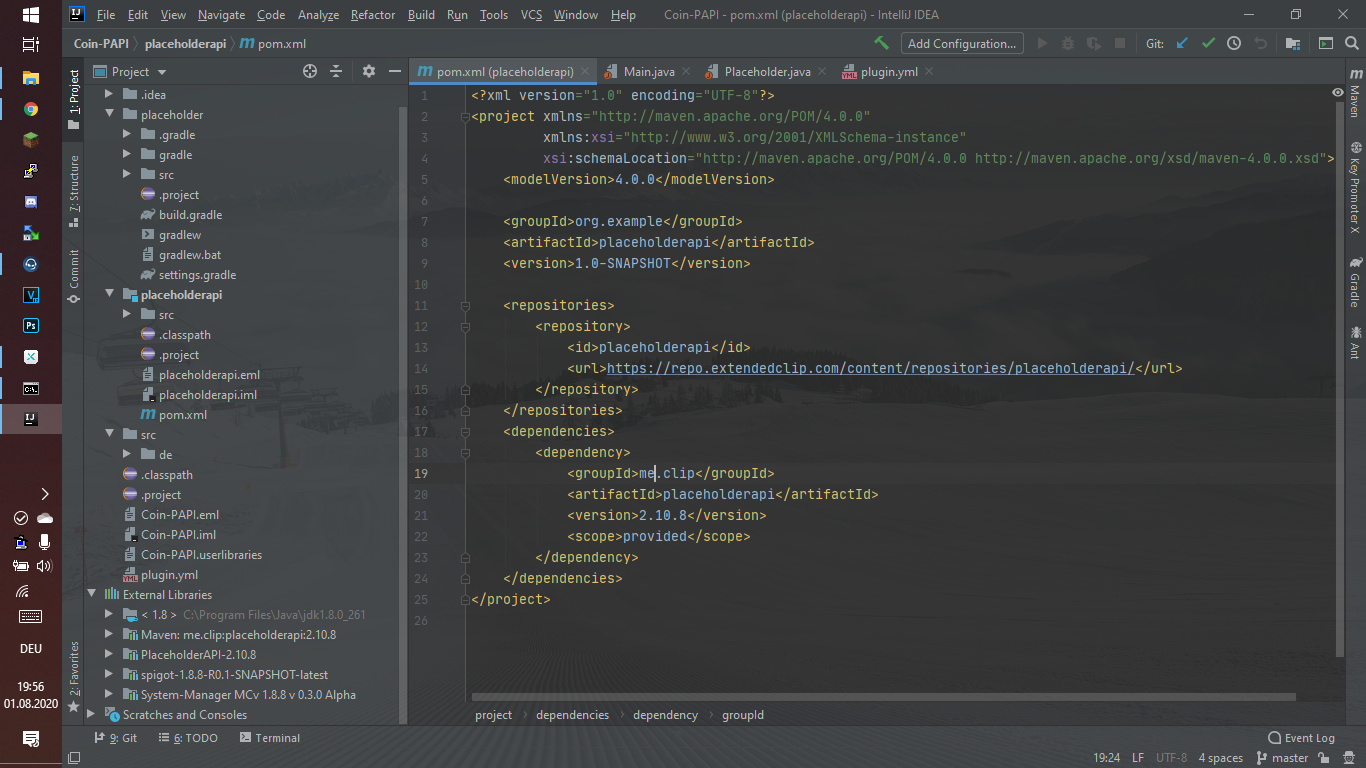The width and height of the screenshot is (1366, 768).
Task: Click the dependencies breadcrumb
Action: (572, 715)
